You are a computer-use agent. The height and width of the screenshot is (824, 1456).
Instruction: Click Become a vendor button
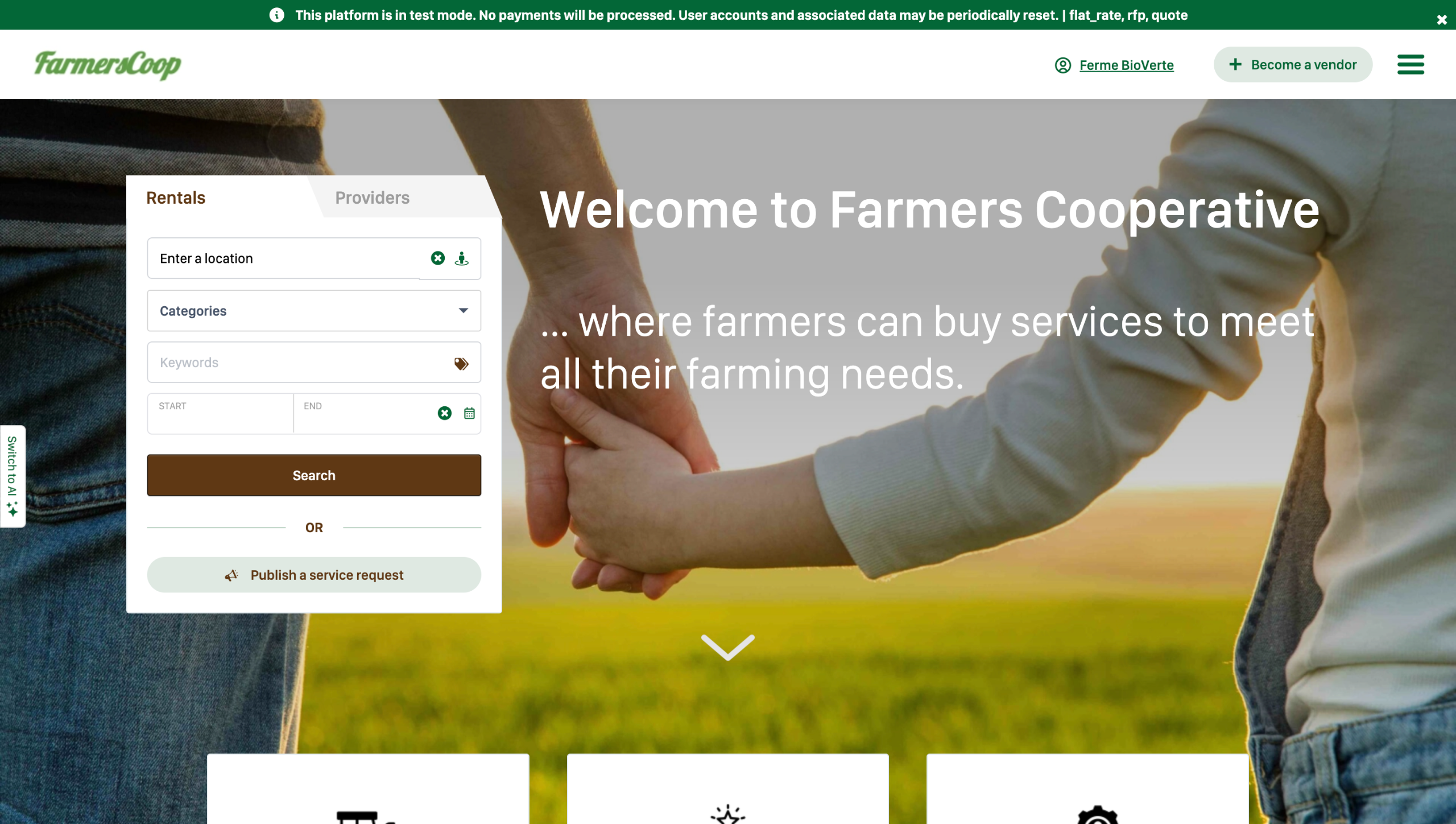(1293, 64)
